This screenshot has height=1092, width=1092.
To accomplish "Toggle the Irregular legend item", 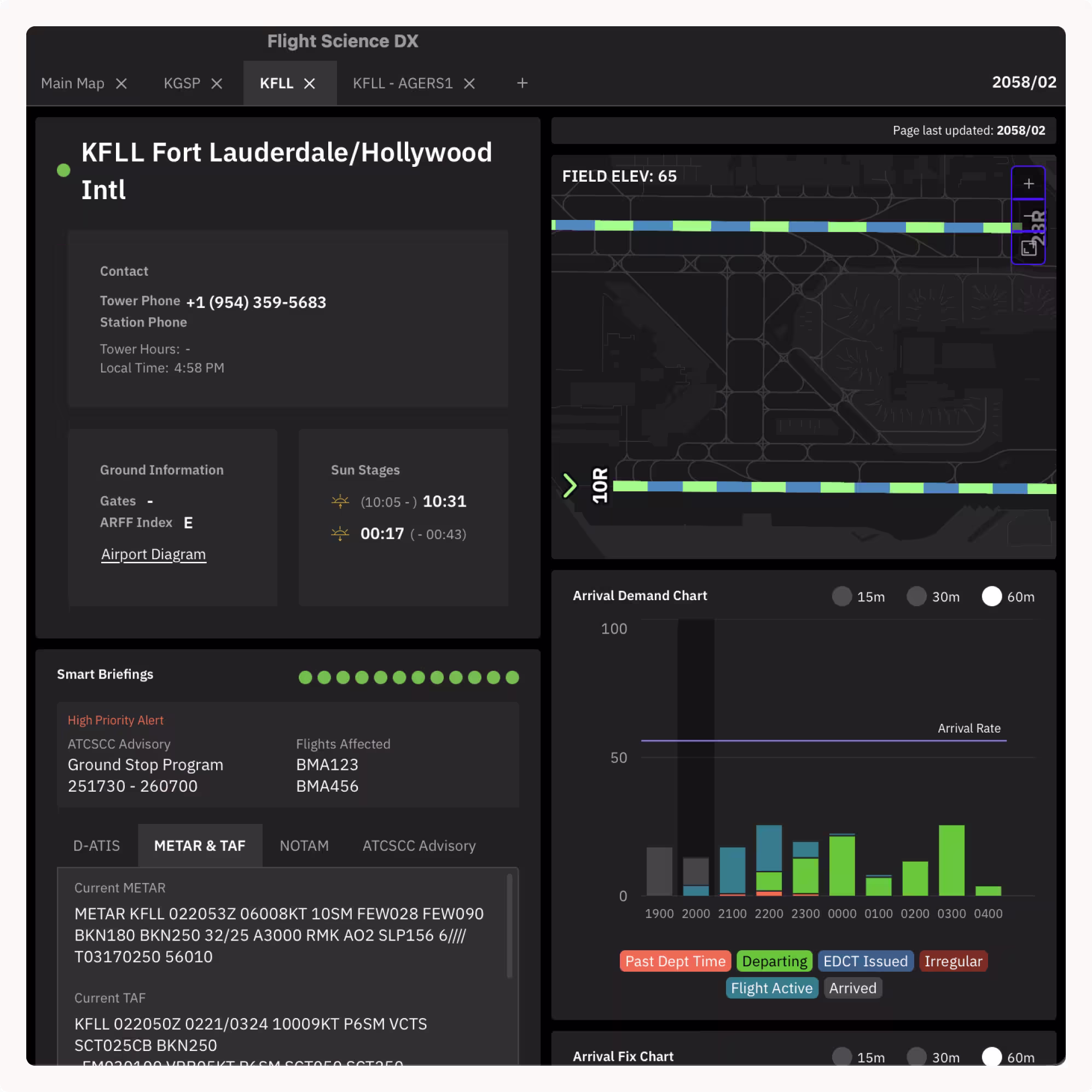I will (953, 961).
